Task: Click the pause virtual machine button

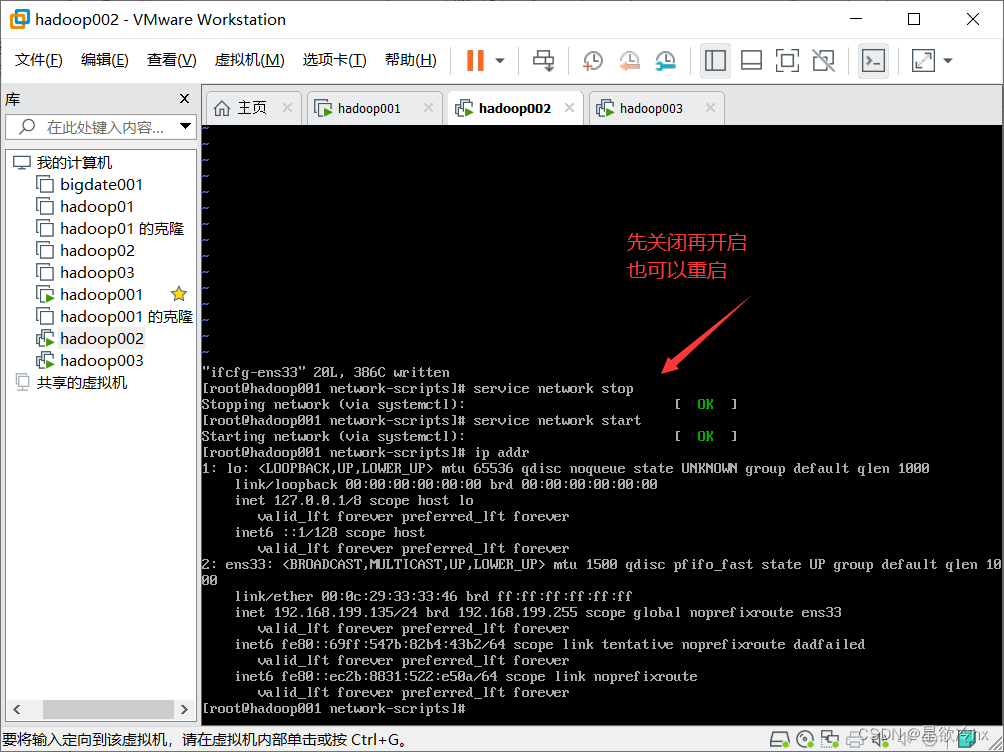Action: click(475, 61)
